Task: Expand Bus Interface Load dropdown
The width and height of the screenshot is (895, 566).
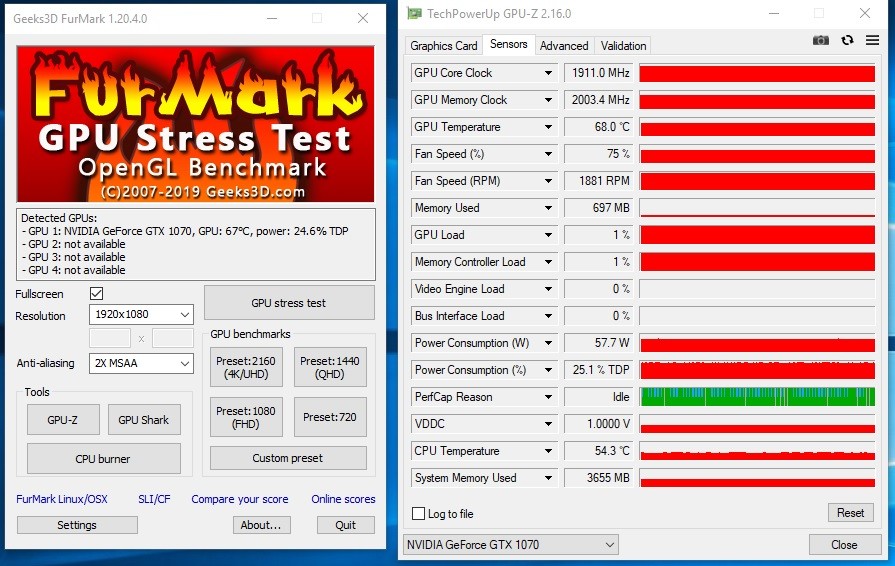Action: click(x=548, y=316)
